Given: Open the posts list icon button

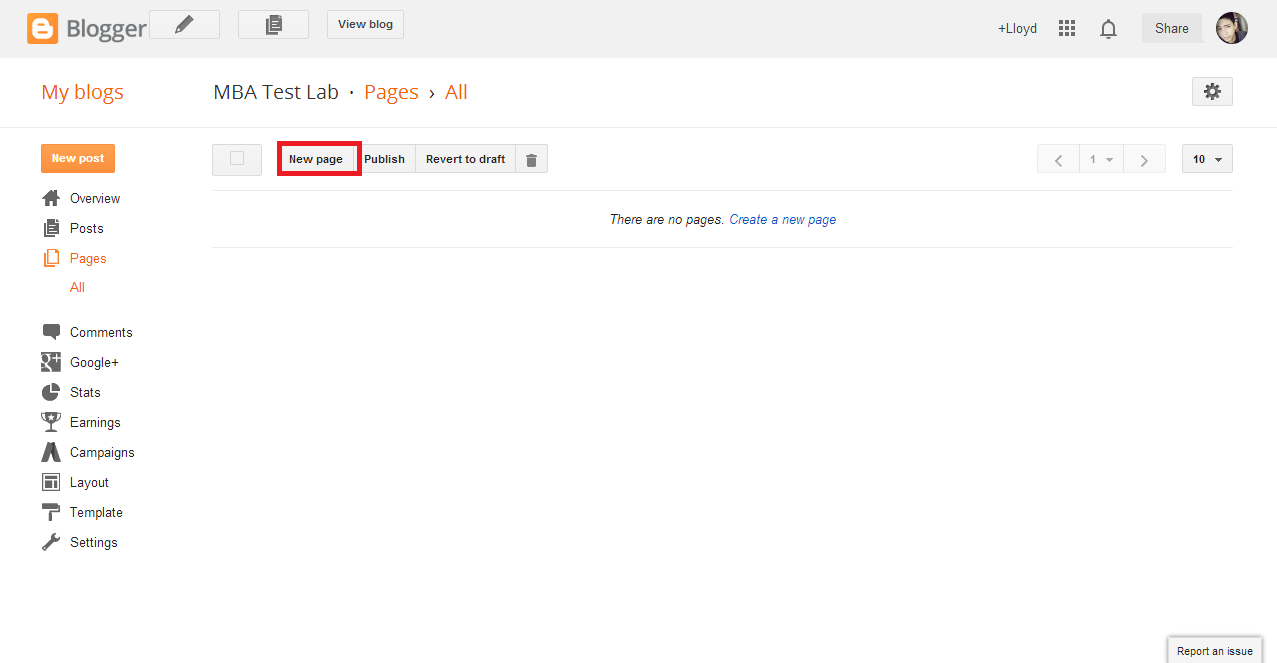Looking at the screenshot, I should click(x=273, y=24).
